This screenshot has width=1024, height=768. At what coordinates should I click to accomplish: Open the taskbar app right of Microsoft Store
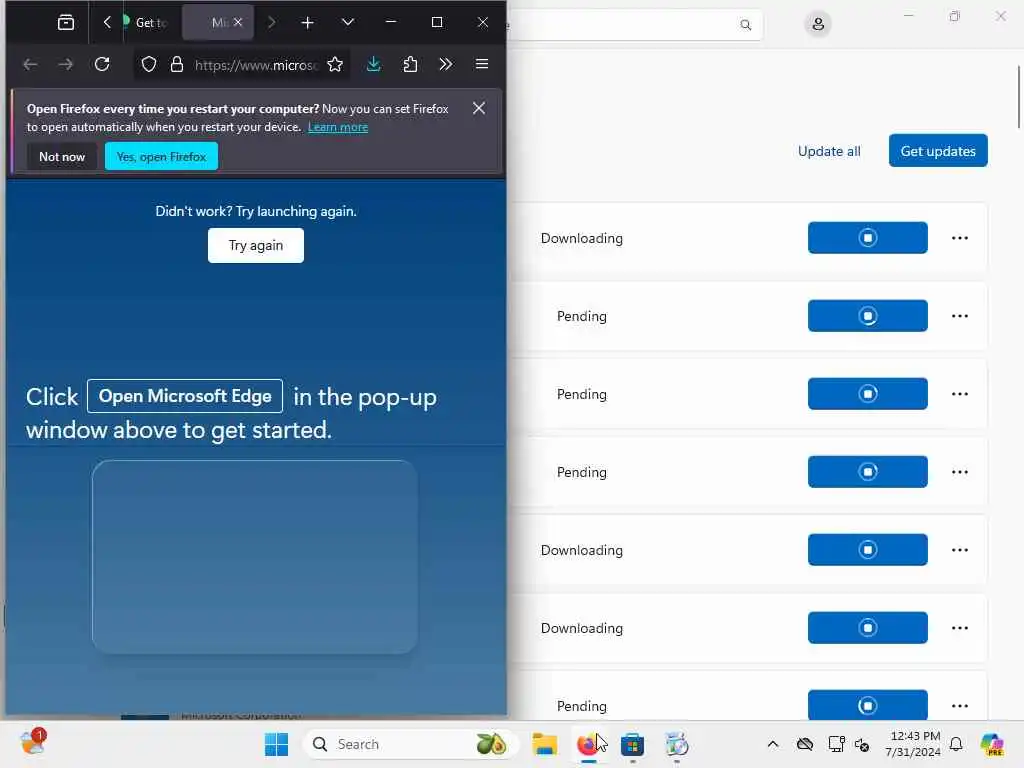pyautogui.click(x=677, y=744)
